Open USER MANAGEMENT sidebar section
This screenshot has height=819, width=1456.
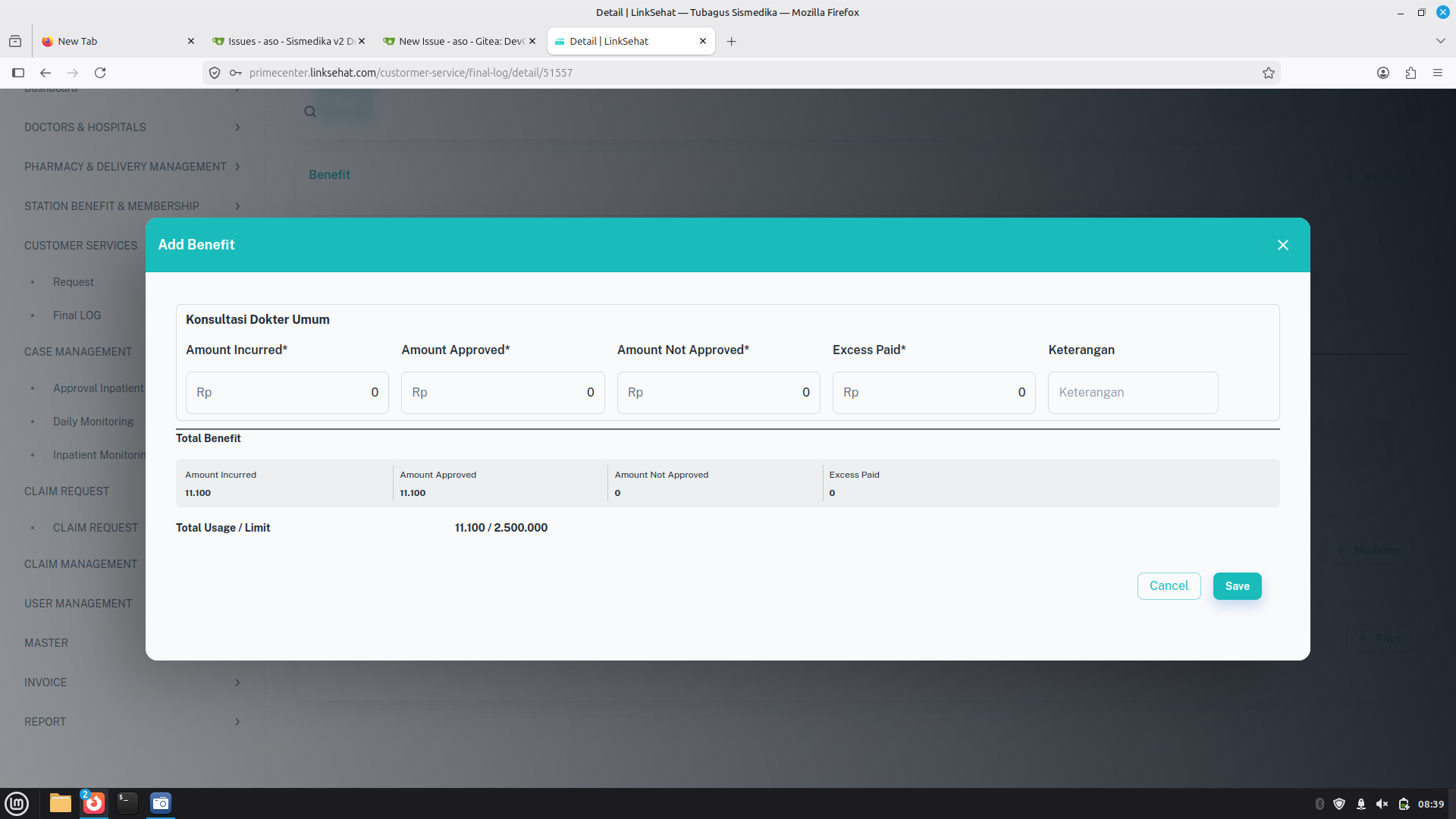tap(77, 604)
